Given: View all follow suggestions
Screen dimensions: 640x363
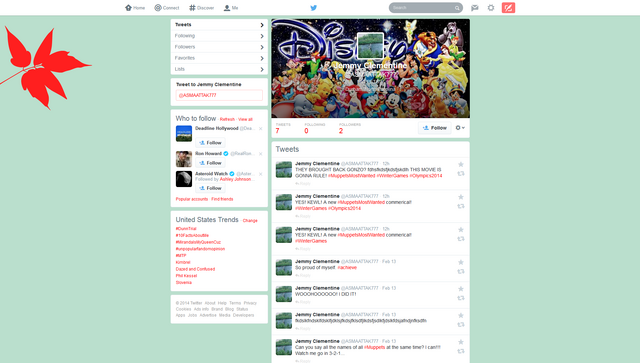Looking at the screenshot, I should pyautogui.click(x=245, y=120).
